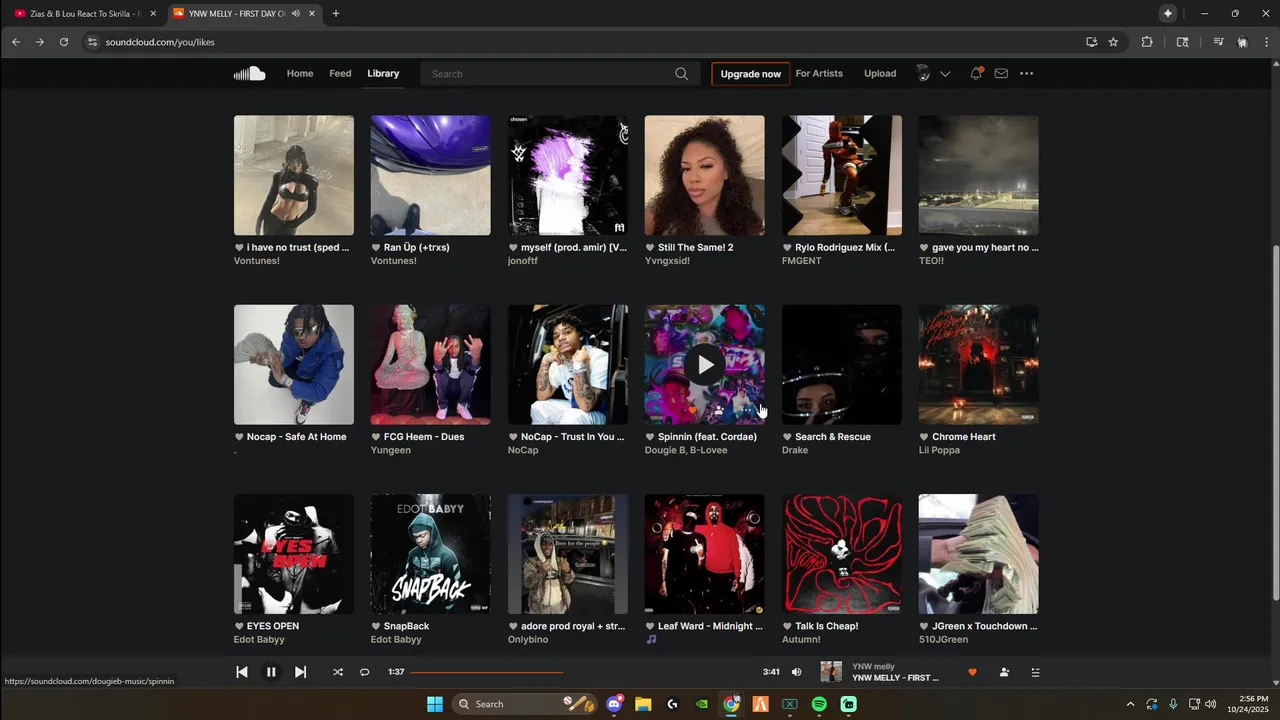
Task: Click the address bar URL
Action: (x=160, y=42)
